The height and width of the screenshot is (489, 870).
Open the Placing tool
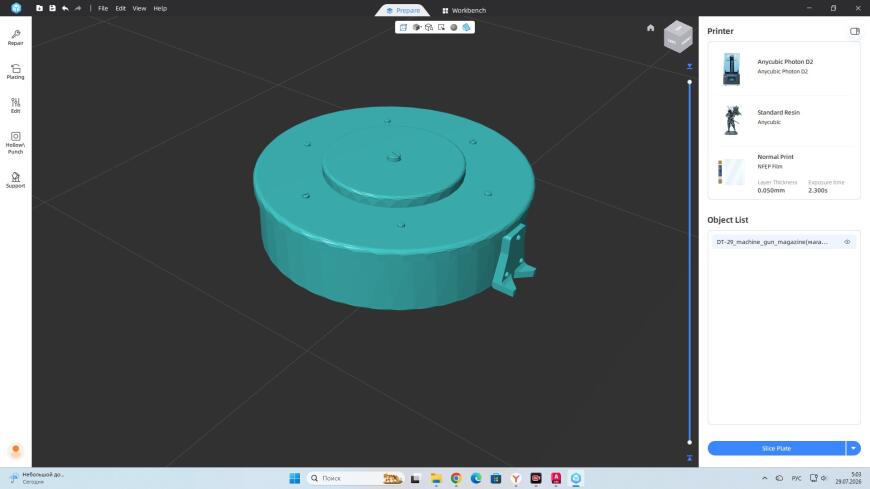[16, 72]
